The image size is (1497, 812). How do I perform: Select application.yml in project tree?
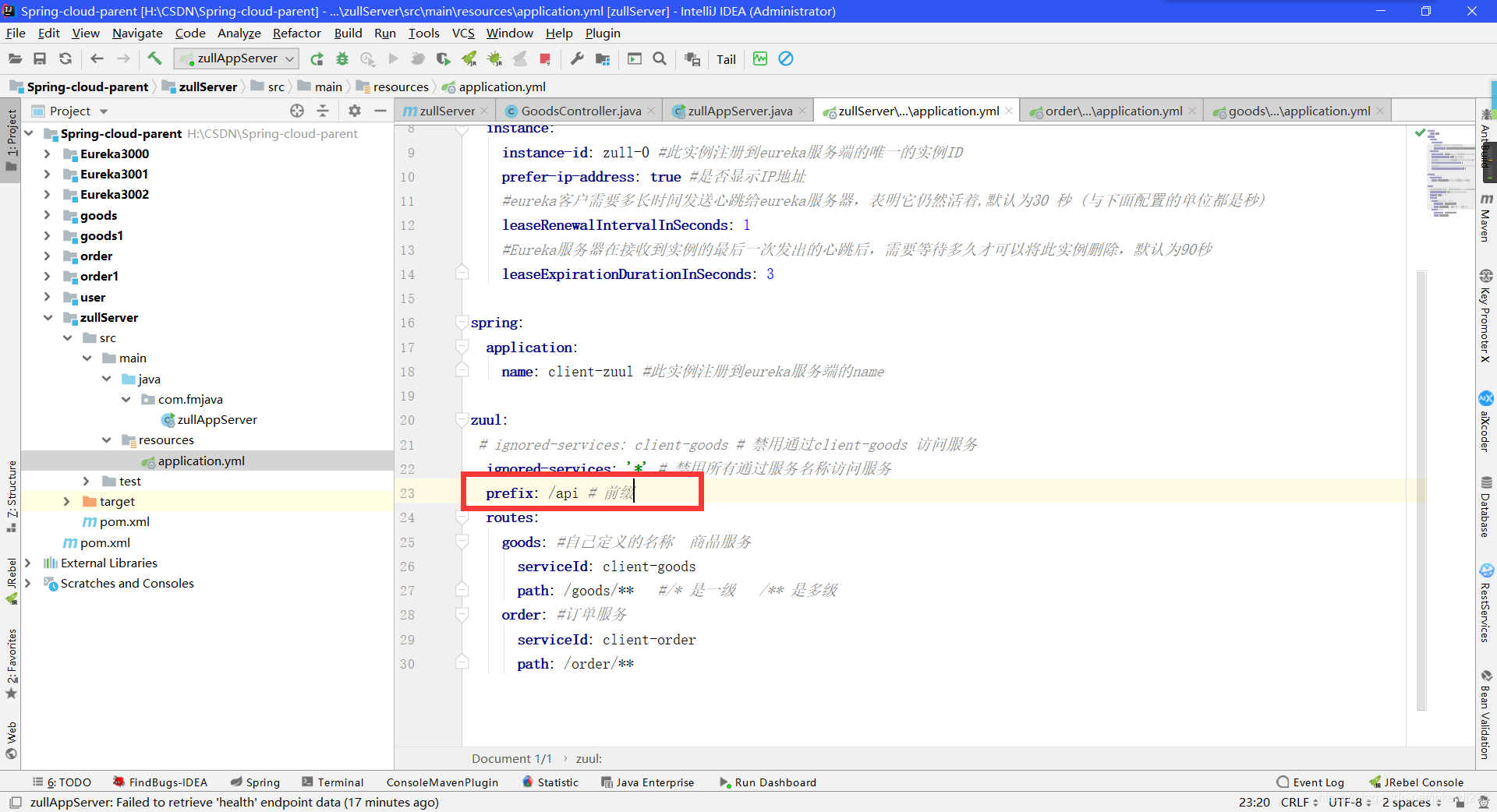coord(201,461)
